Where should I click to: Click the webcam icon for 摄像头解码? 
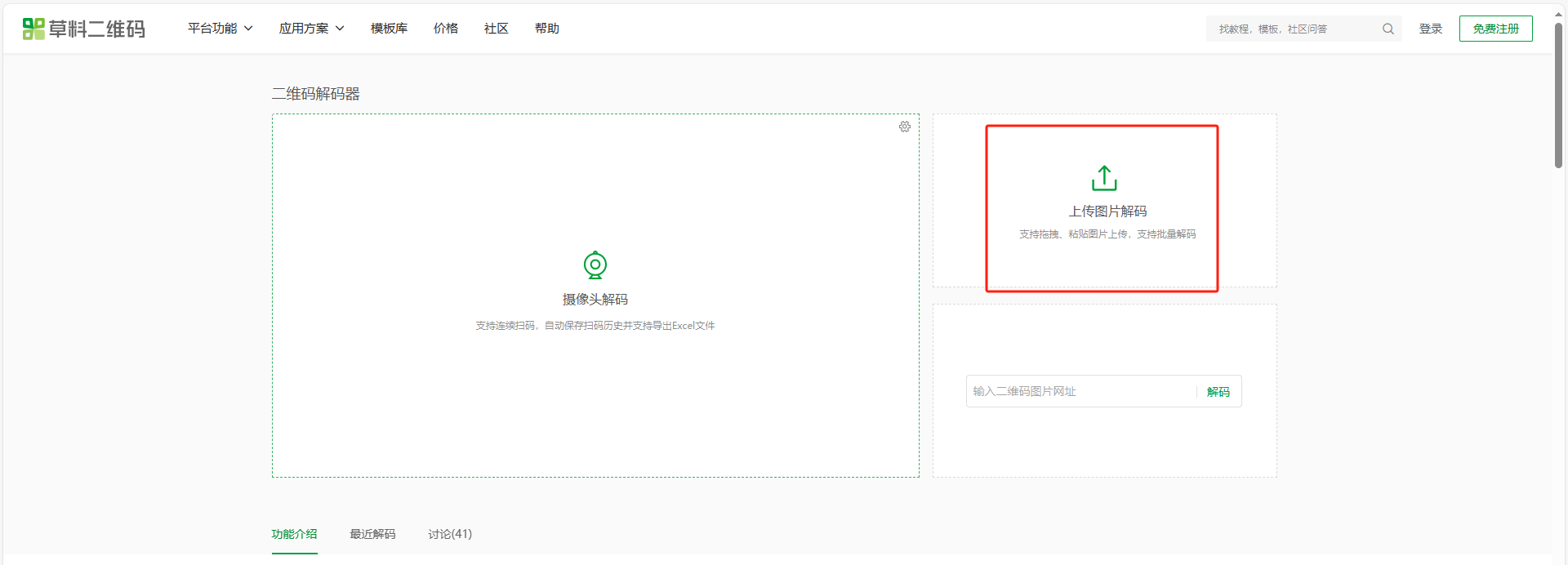point(595,265)
